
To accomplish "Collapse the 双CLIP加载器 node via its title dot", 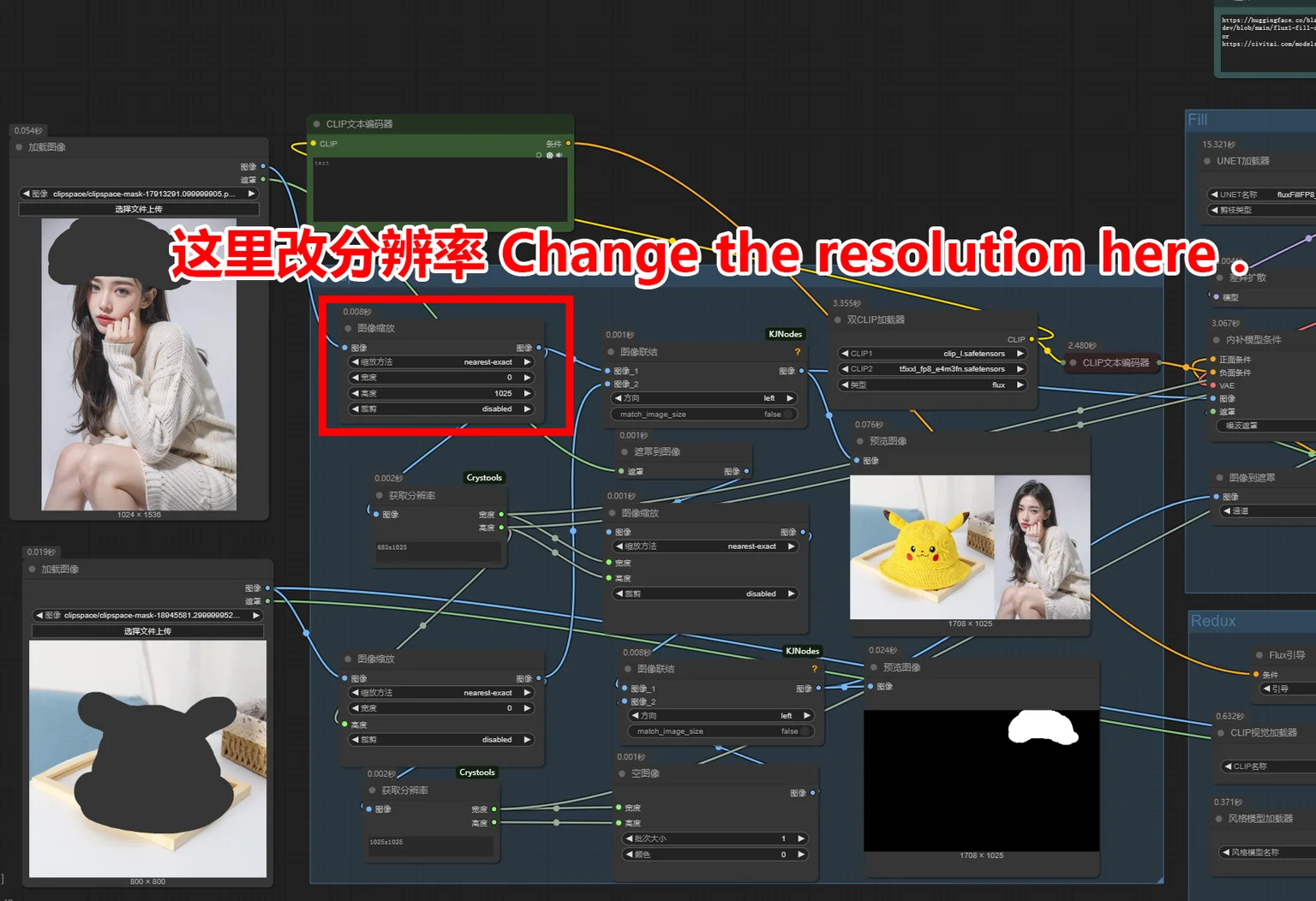I will 837,320.
